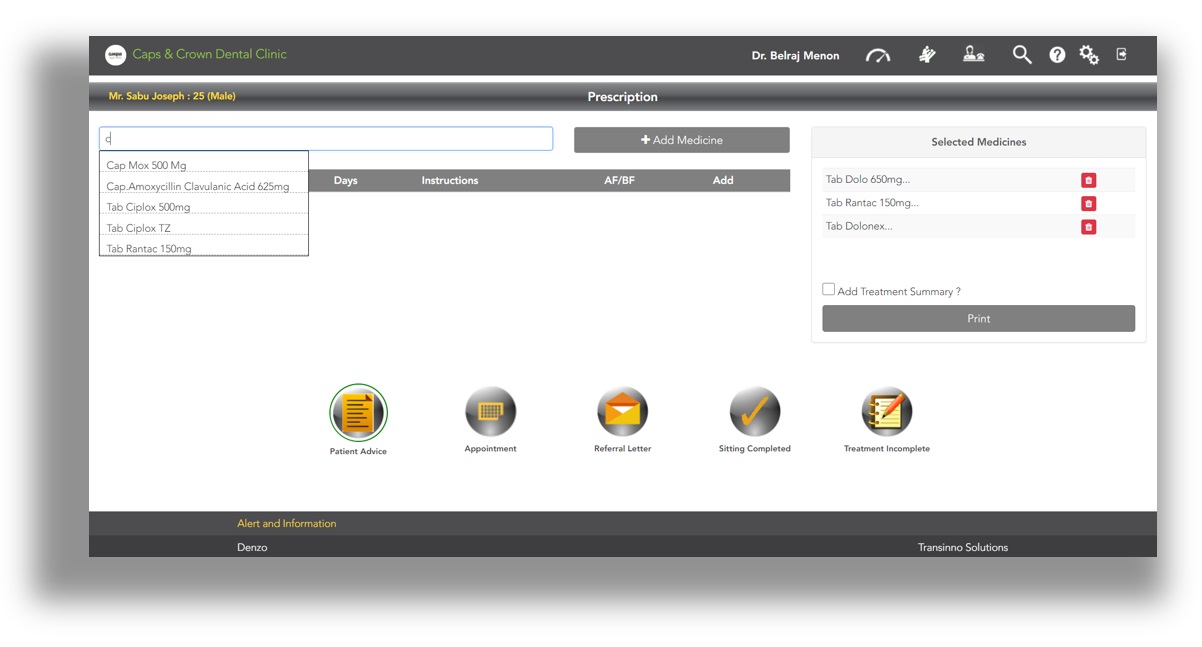Open the dashboard speedometer icon
1202x647 pixels.
(x=877, y=56)
